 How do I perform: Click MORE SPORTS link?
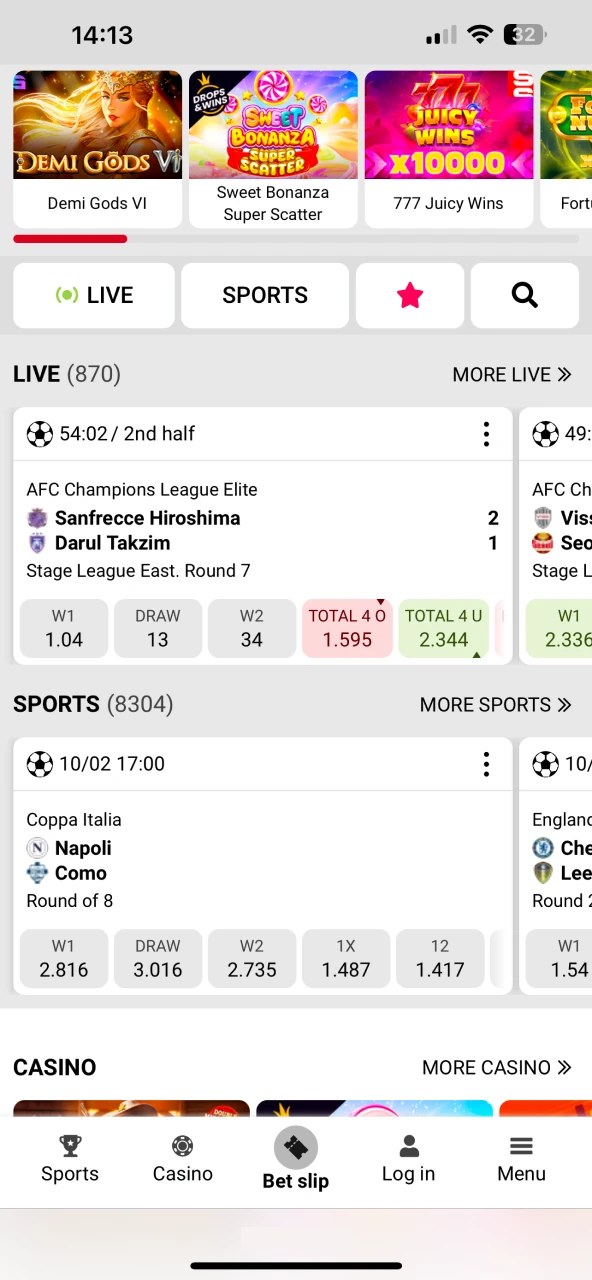[x=496, y=704]
